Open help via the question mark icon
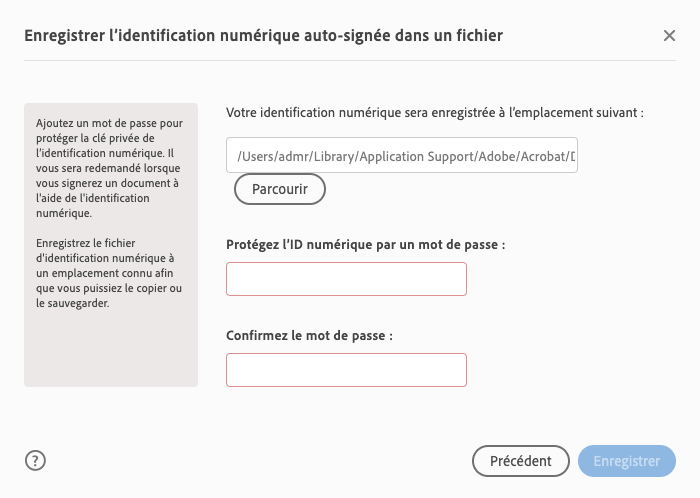 click(36, 460)
